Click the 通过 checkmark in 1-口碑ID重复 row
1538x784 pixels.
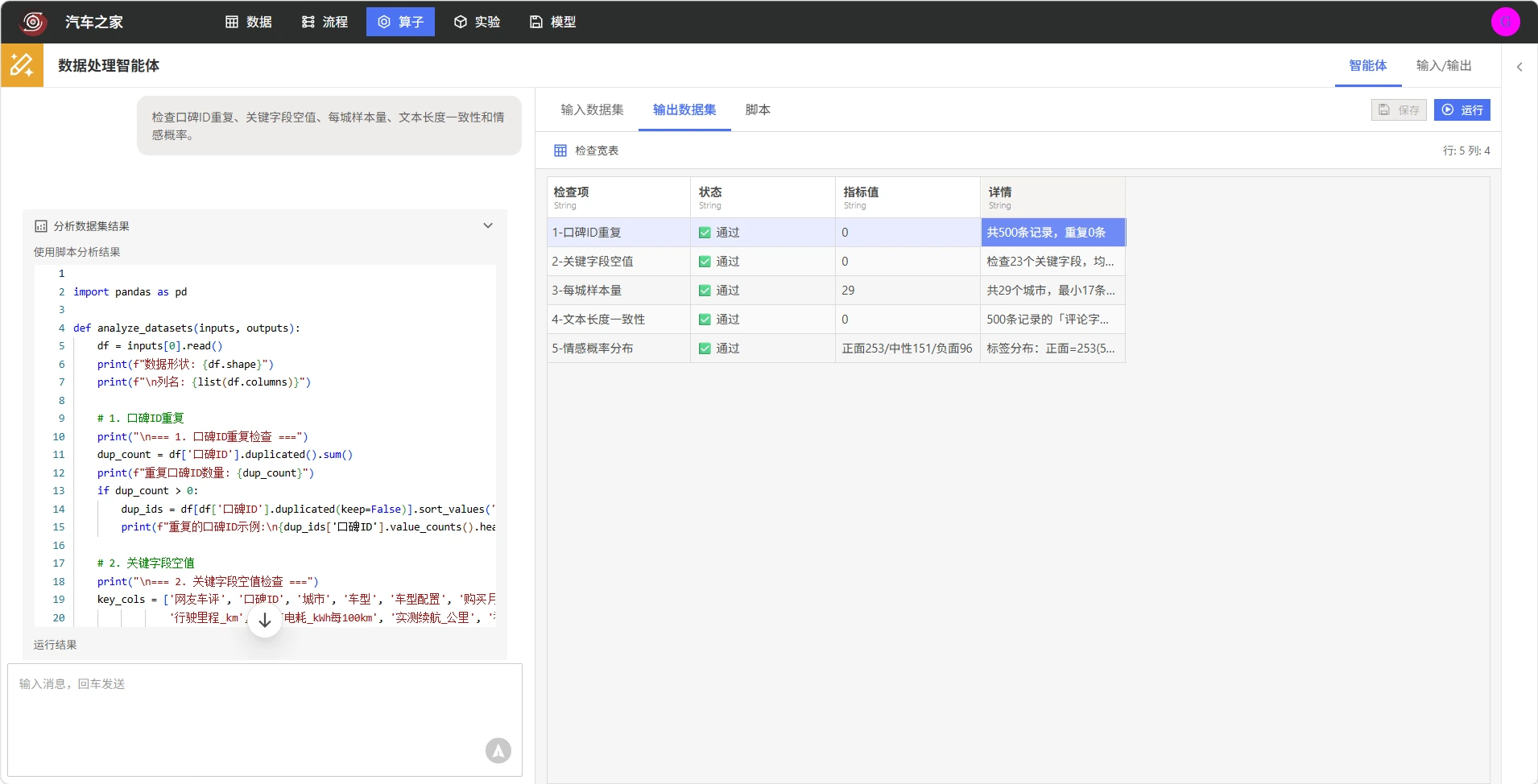[705, 233]
